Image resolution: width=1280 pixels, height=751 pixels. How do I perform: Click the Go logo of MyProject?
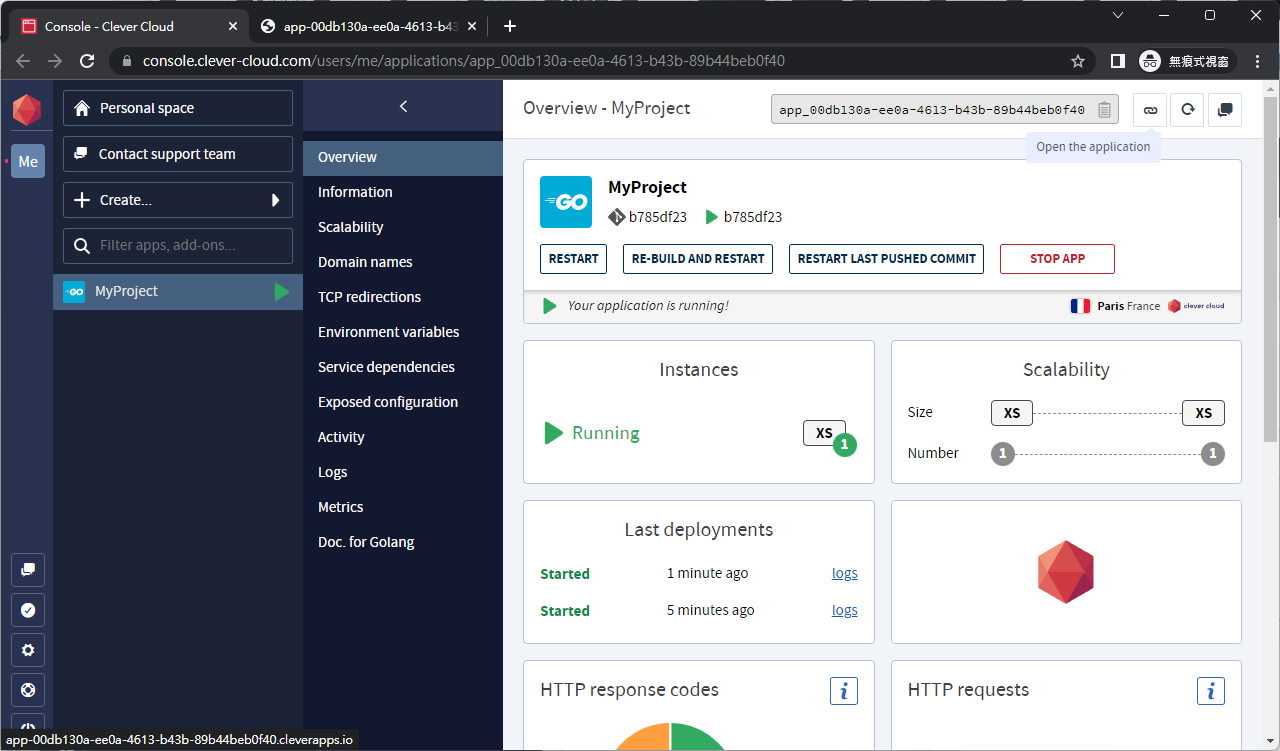(566, 202)
